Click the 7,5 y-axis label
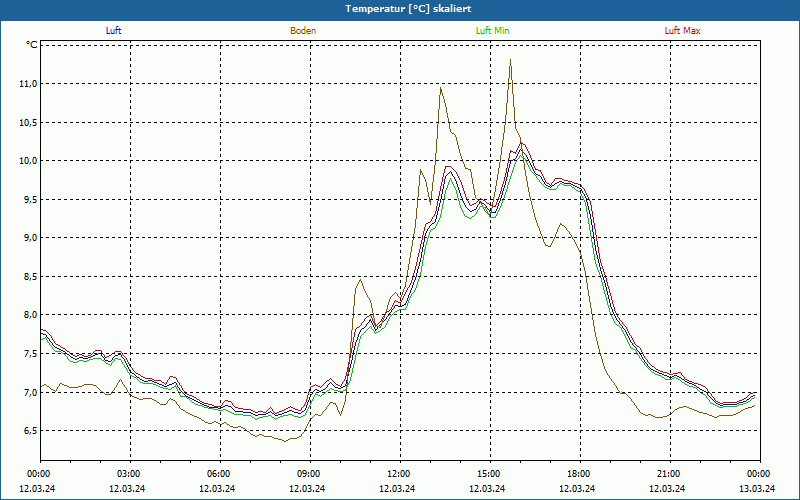 [31, 354]
